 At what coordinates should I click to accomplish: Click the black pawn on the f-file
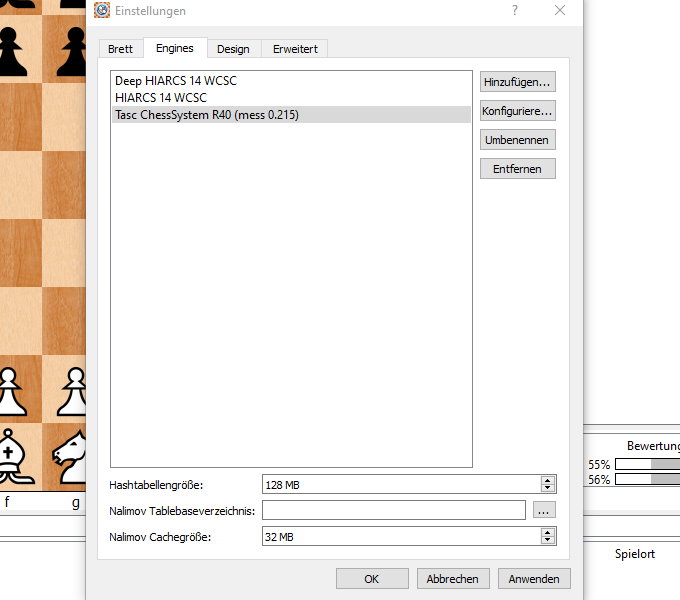pyautogui.click(x=12, y=52)
